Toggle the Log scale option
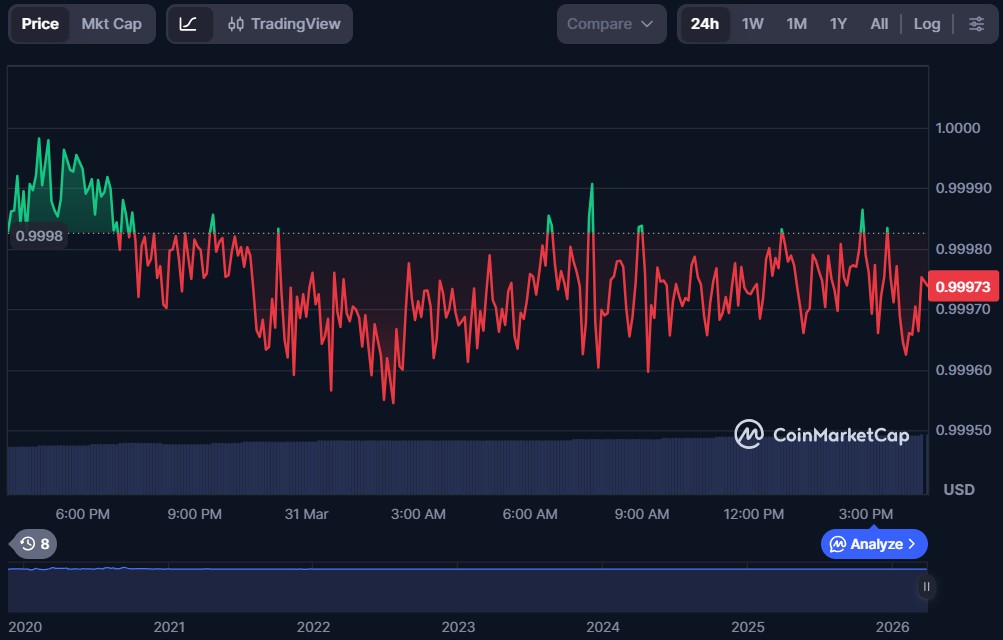This screenshot has width=1003, height=640. coord(926,24)
